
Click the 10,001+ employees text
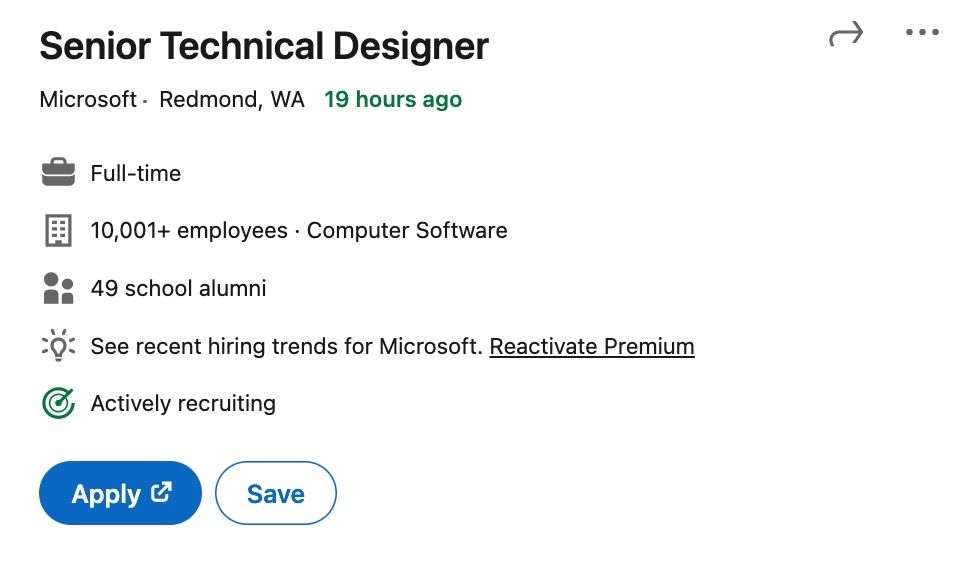pyautogui.click(x=189, y=230)
